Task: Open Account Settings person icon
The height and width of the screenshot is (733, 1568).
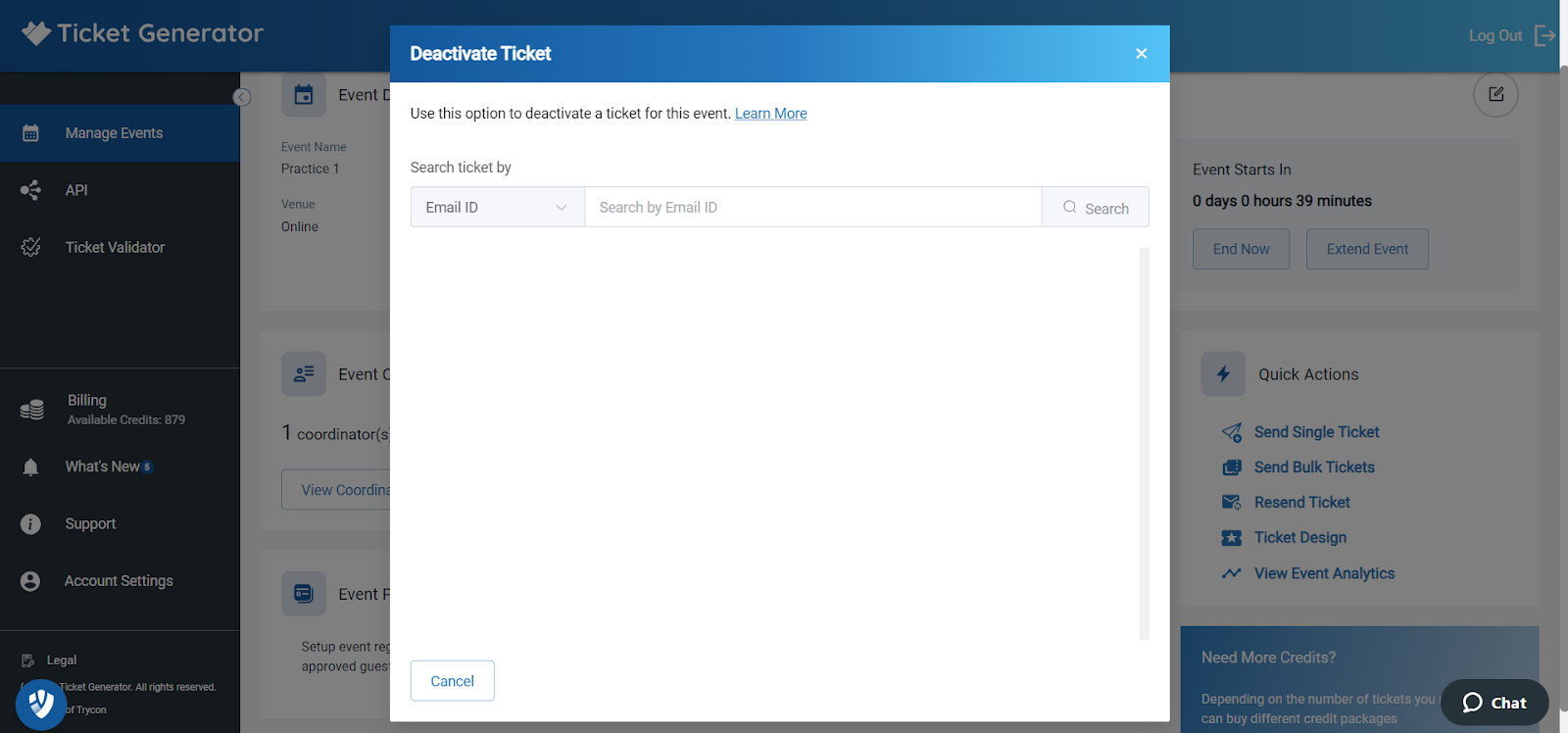Action: point(30,581)
